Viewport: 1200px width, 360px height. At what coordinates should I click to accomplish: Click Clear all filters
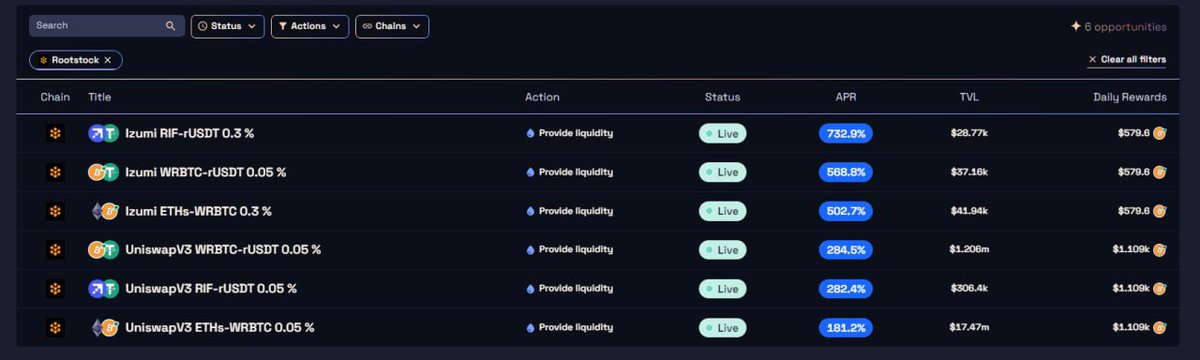pos(1127,60)
